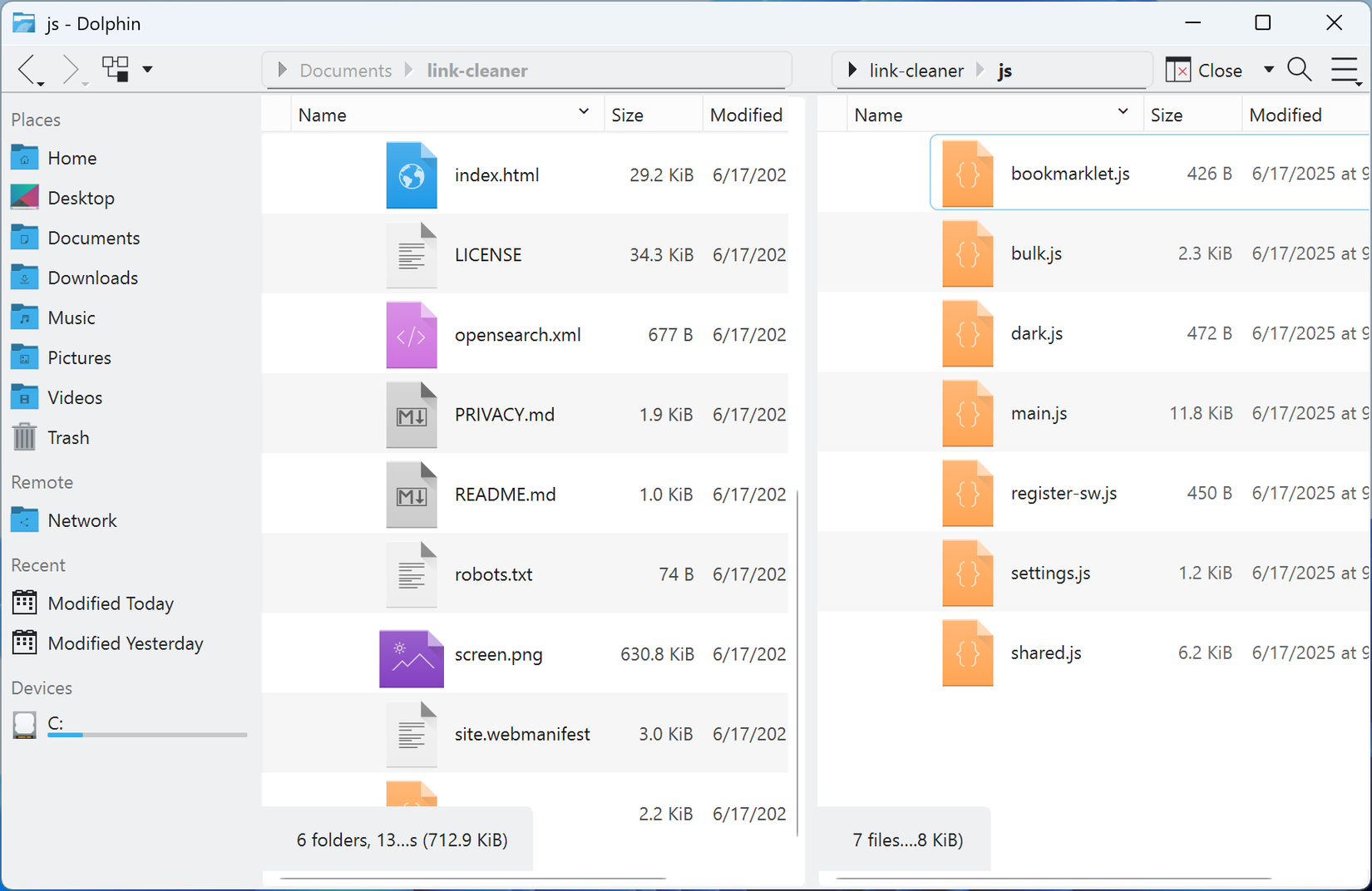Select the bookmarklet.js file
Image resolution: width=1372 pixels, height=891 pixels.
click(x=1070, y=174)
